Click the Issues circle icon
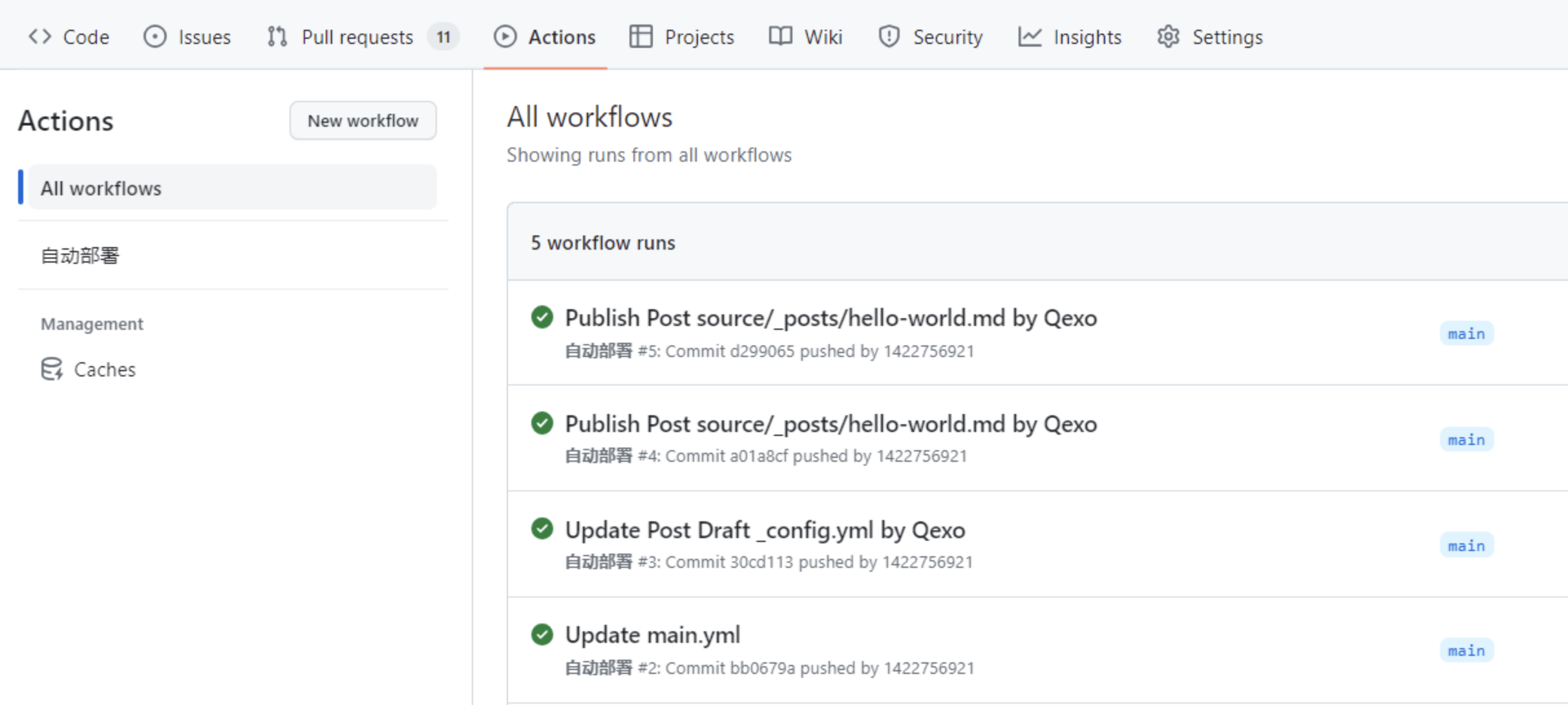 [154, 37]
